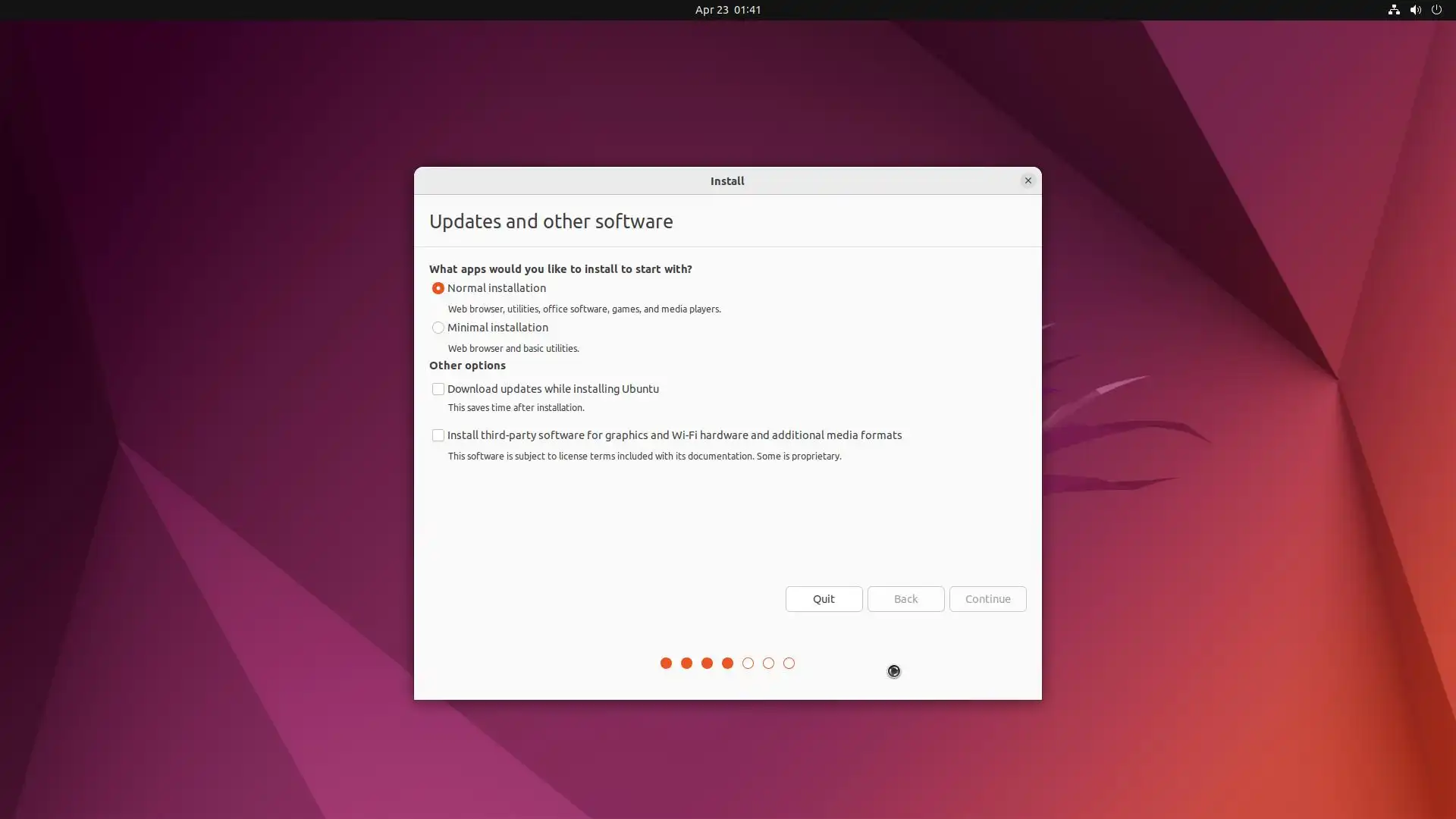Select the Normal installation radio button
1456x819 pixels.
[x=438, y=288]
